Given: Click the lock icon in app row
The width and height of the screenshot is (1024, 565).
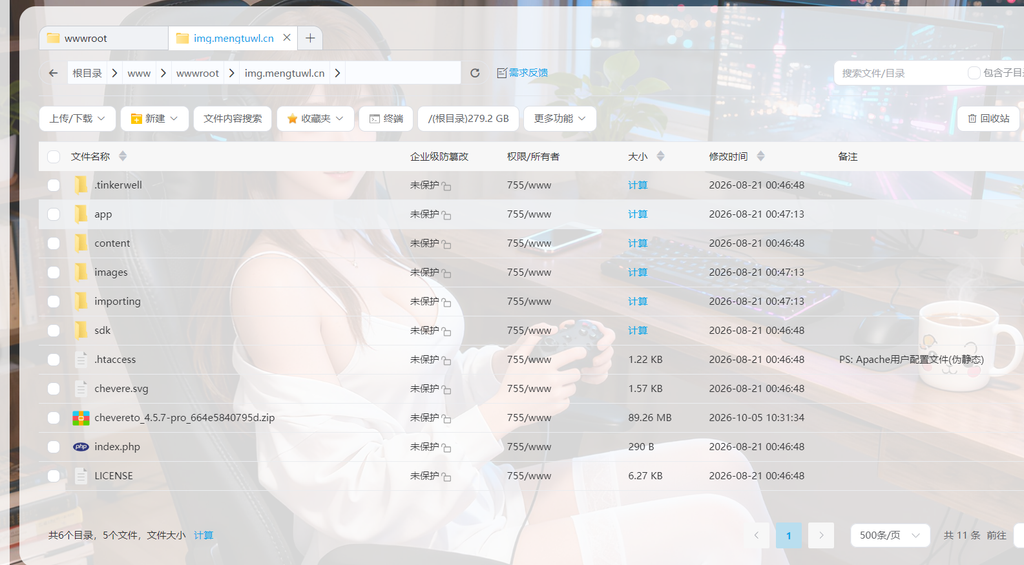Looking at the screenshot, I should tap(446, 216).
